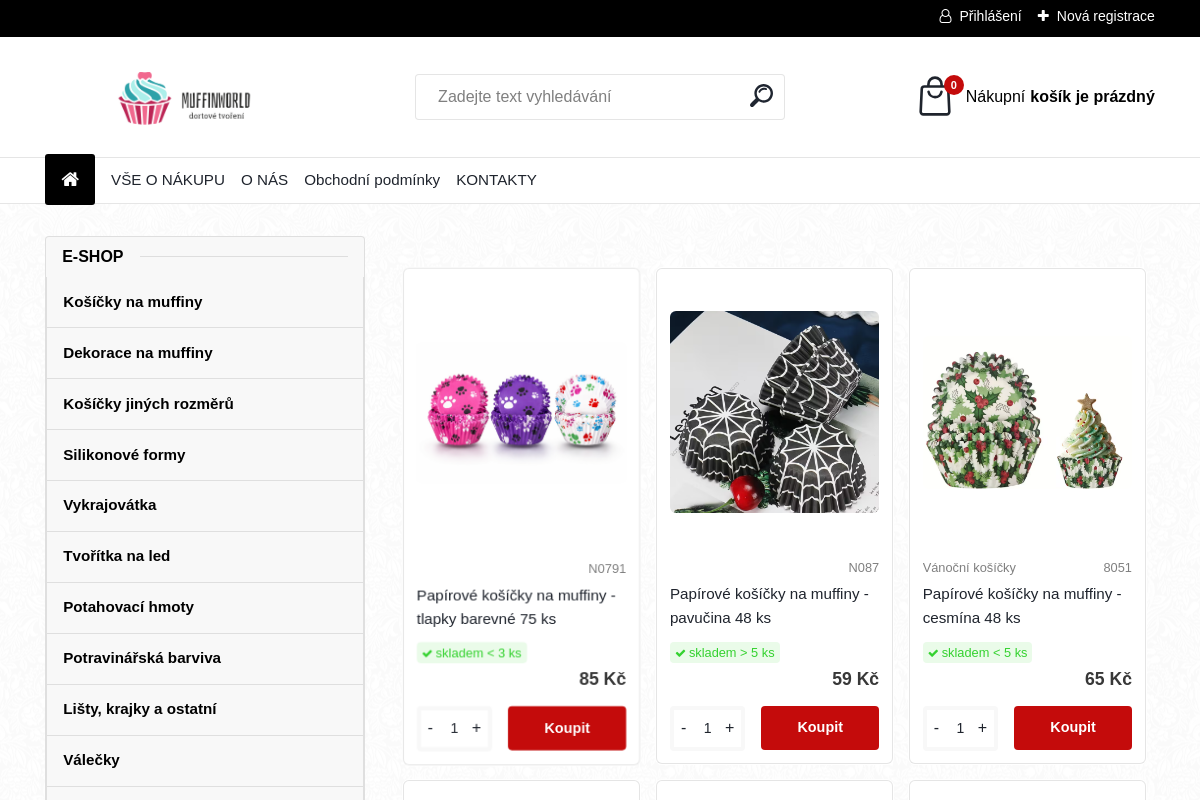This screenshot has width=1200, height=800.
Task: Increase quantity of tlapky barevné košíčky
Action: coord(476,728)
